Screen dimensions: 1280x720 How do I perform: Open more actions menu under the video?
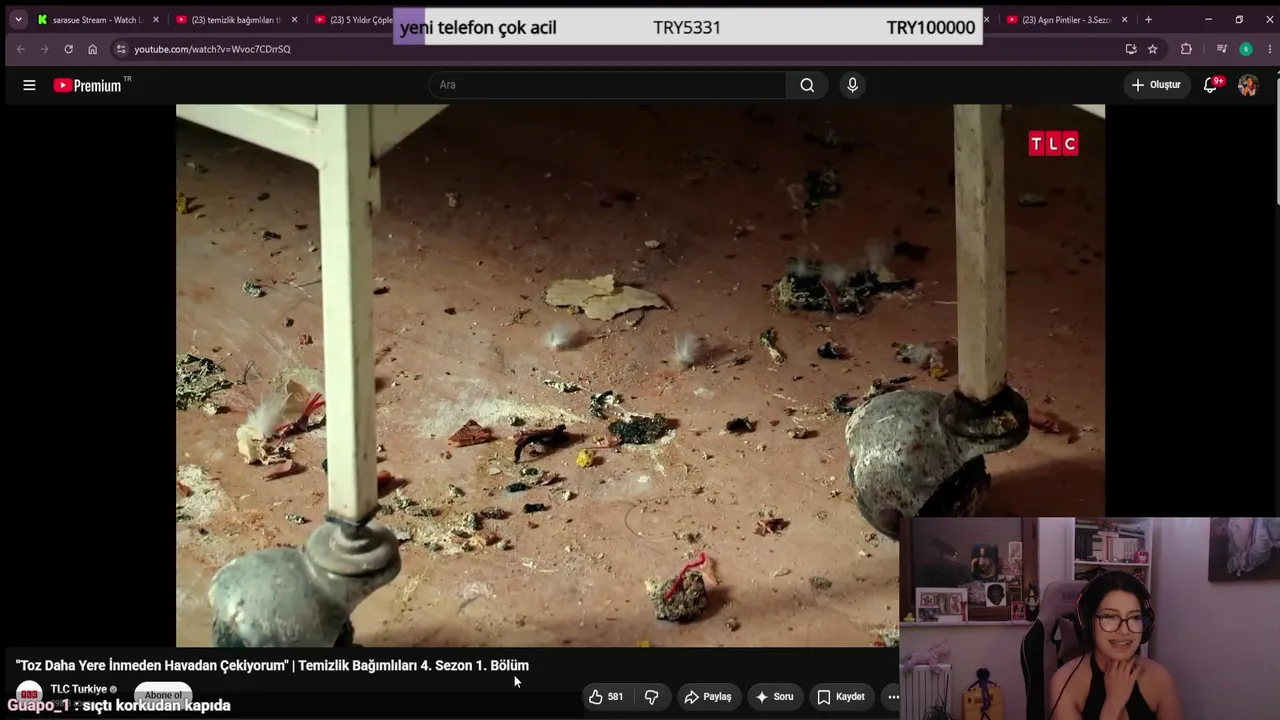pos(893,697)
